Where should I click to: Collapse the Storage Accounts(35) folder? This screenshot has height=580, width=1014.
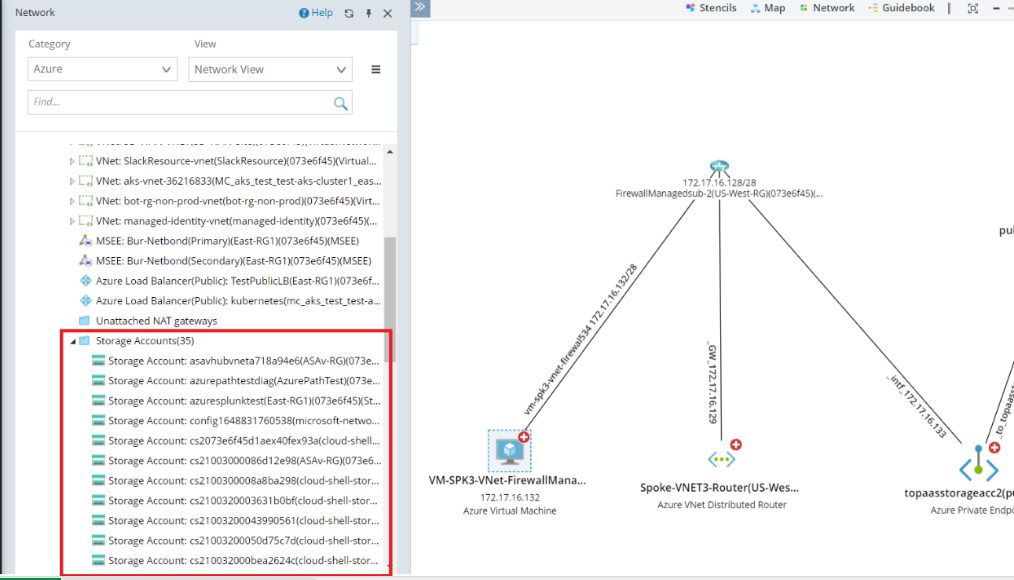(72, 341)
